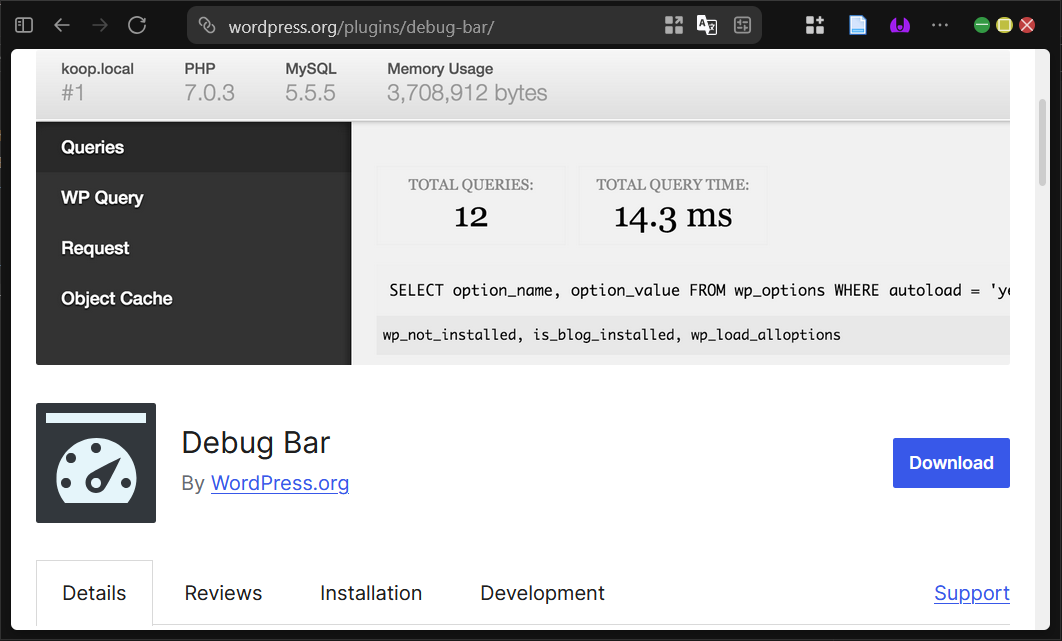1062x641 pixels.
Task: Switch to the Reviews tab
Action: (x=223, y=593)
